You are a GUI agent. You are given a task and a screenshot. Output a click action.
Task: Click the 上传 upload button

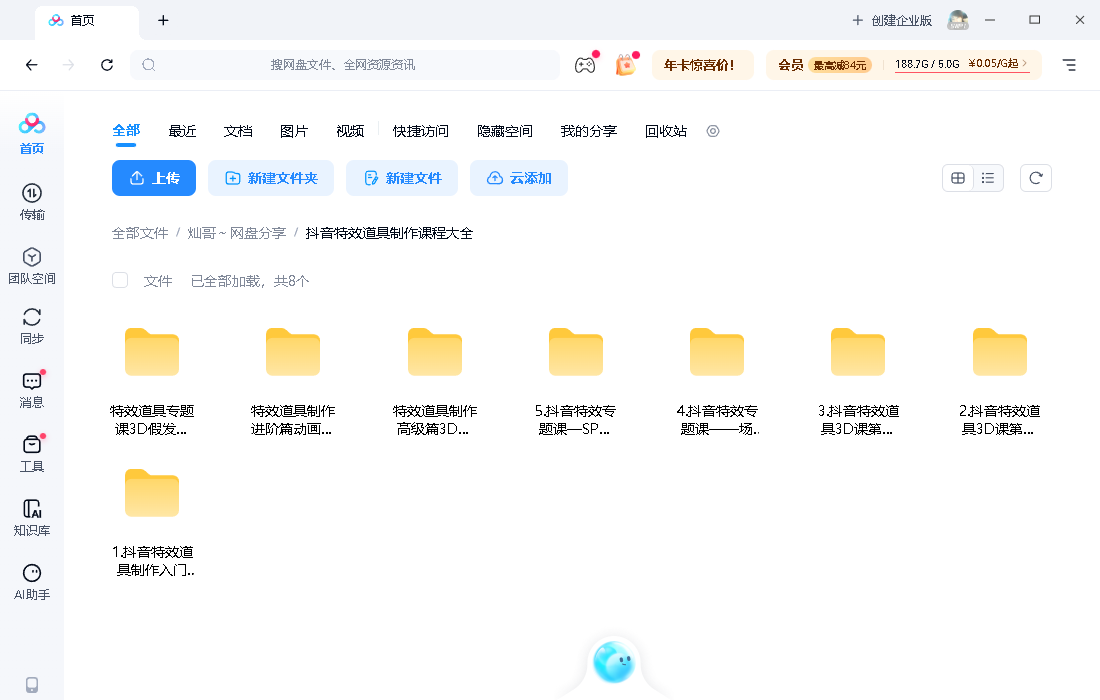point(154,178)
